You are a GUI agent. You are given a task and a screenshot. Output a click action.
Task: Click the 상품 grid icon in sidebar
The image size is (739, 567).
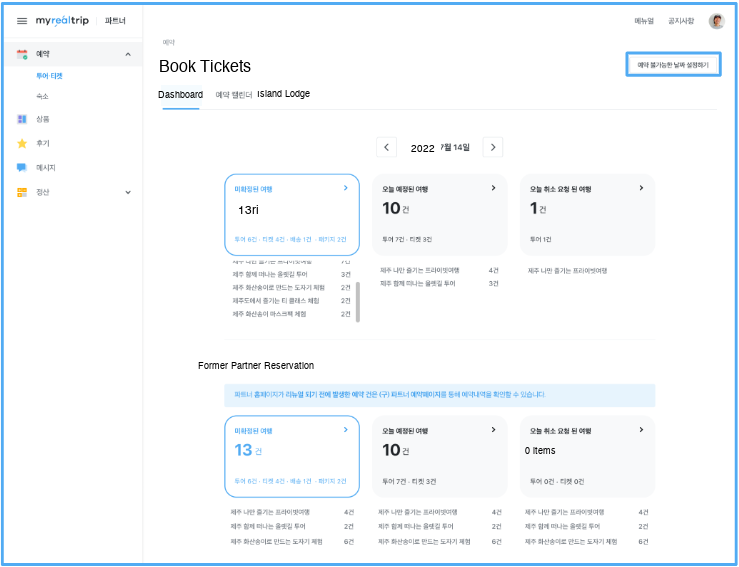pyautogui.click(x=22, y=119)
